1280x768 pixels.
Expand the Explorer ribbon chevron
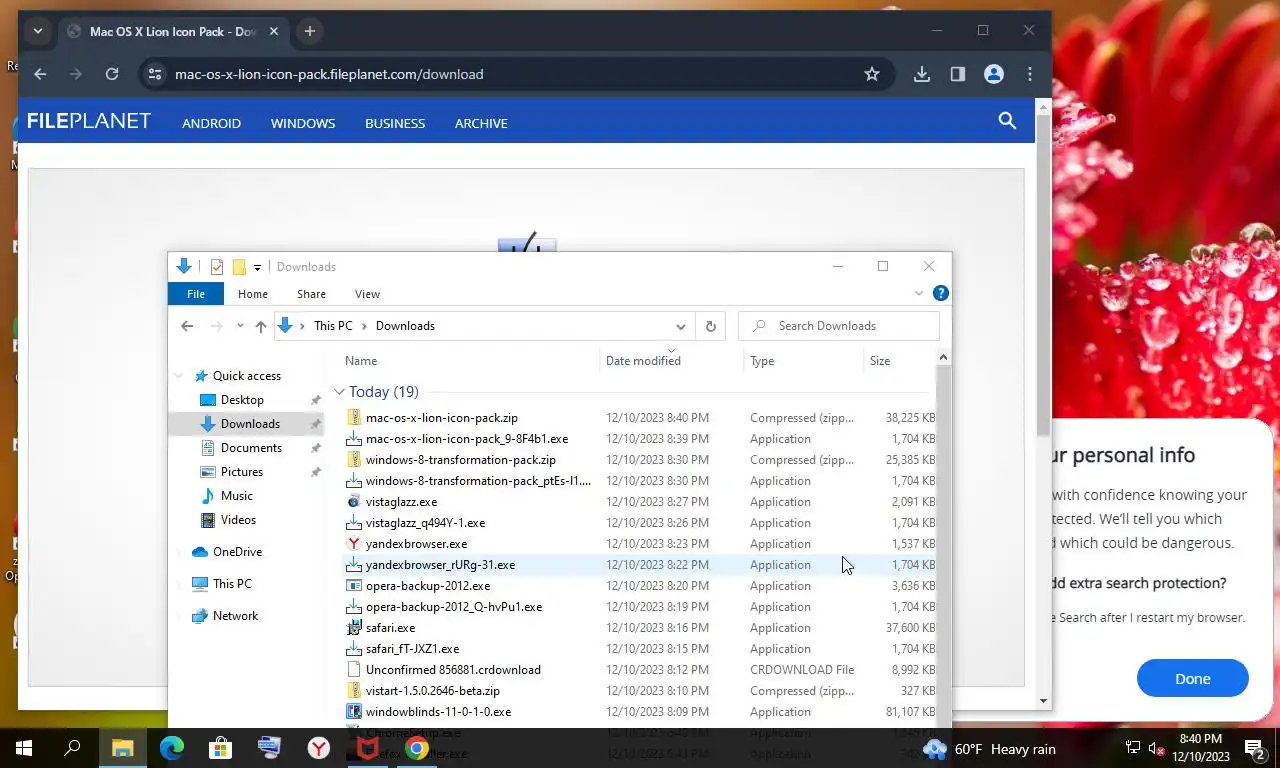coord(919,294)
